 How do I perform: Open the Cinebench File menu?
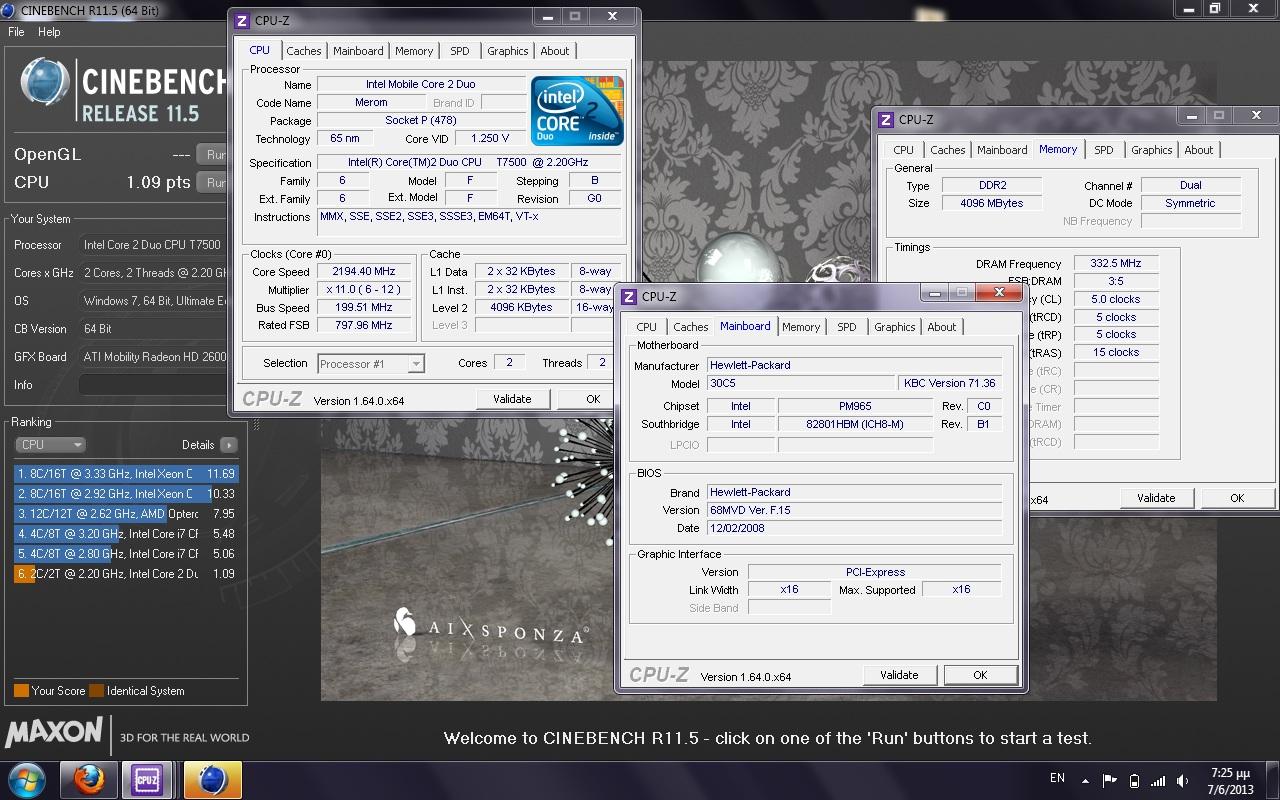[16, 32]
